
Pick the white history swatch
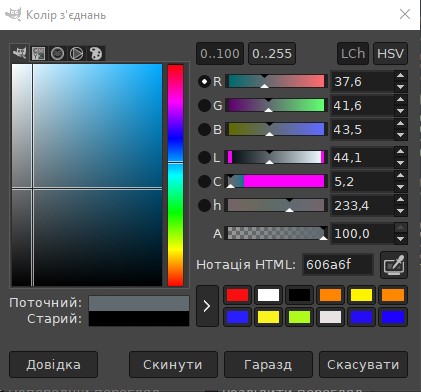(268, 295)
